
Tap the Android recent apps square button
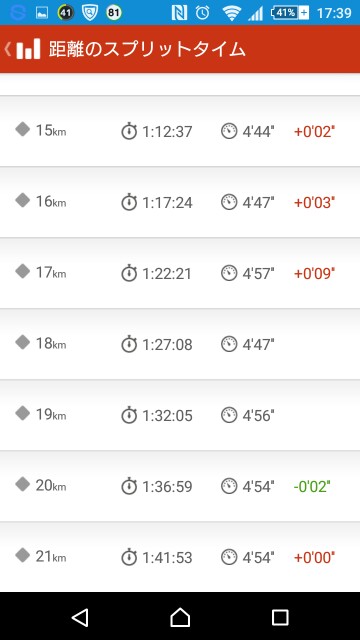pyautogui.click(x=280, y=617)
